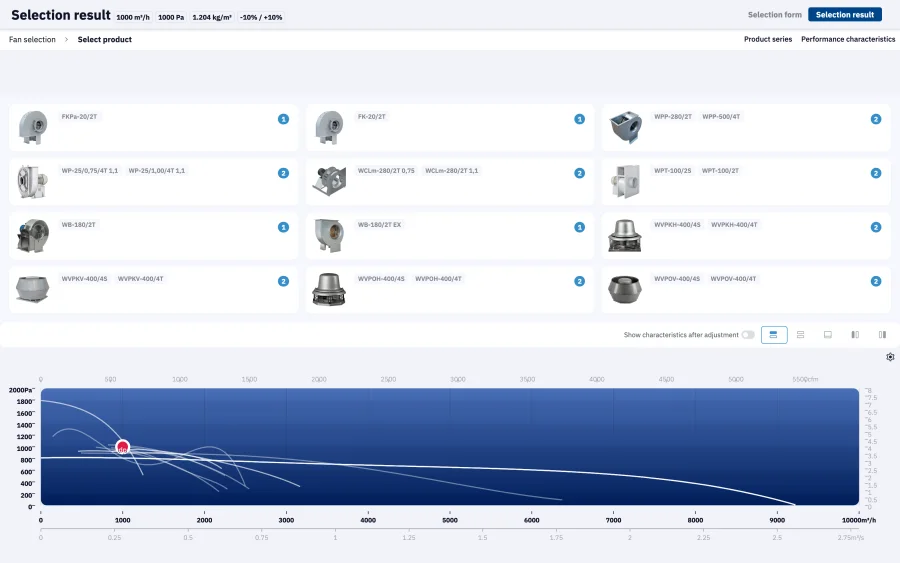Click the WP-25/0,75/4T 1,1 fan image
The image size is (900, 563).
click(33, 181)
